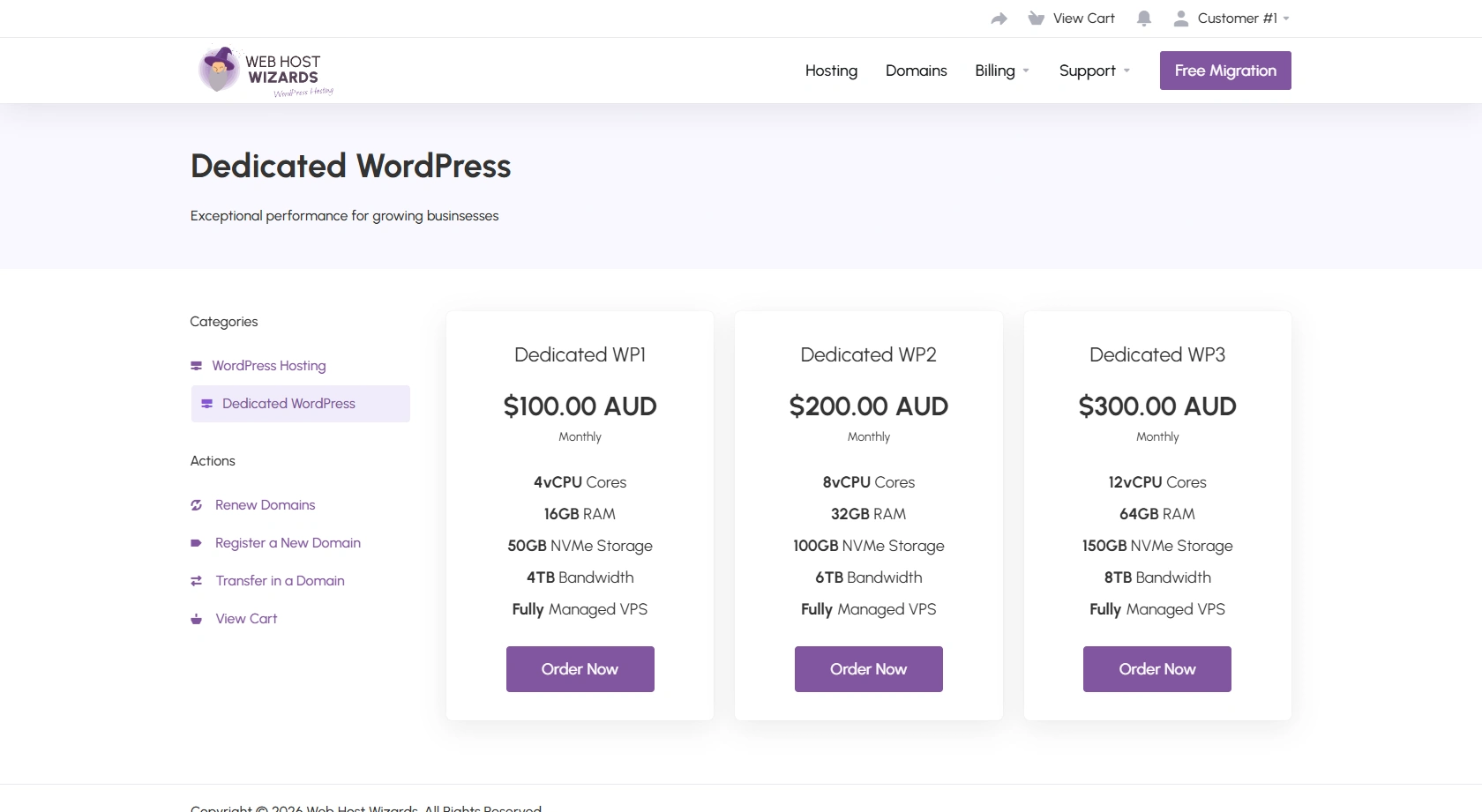Image resolution: width=1482 pixels, height=812 pixels.
Task: Open the notifications bell icon
Action: pos(1144,19)
